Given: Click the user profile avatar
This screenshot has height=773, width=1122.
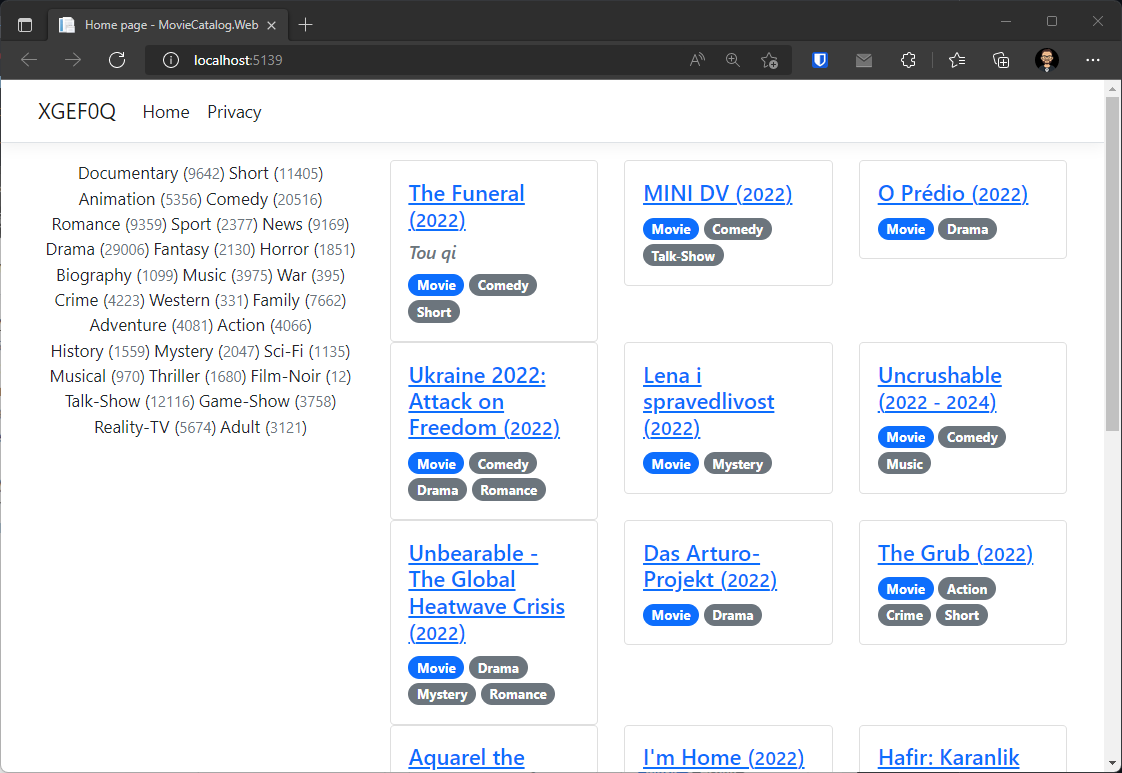Looking at the screenshot, I should (1046, 60).
